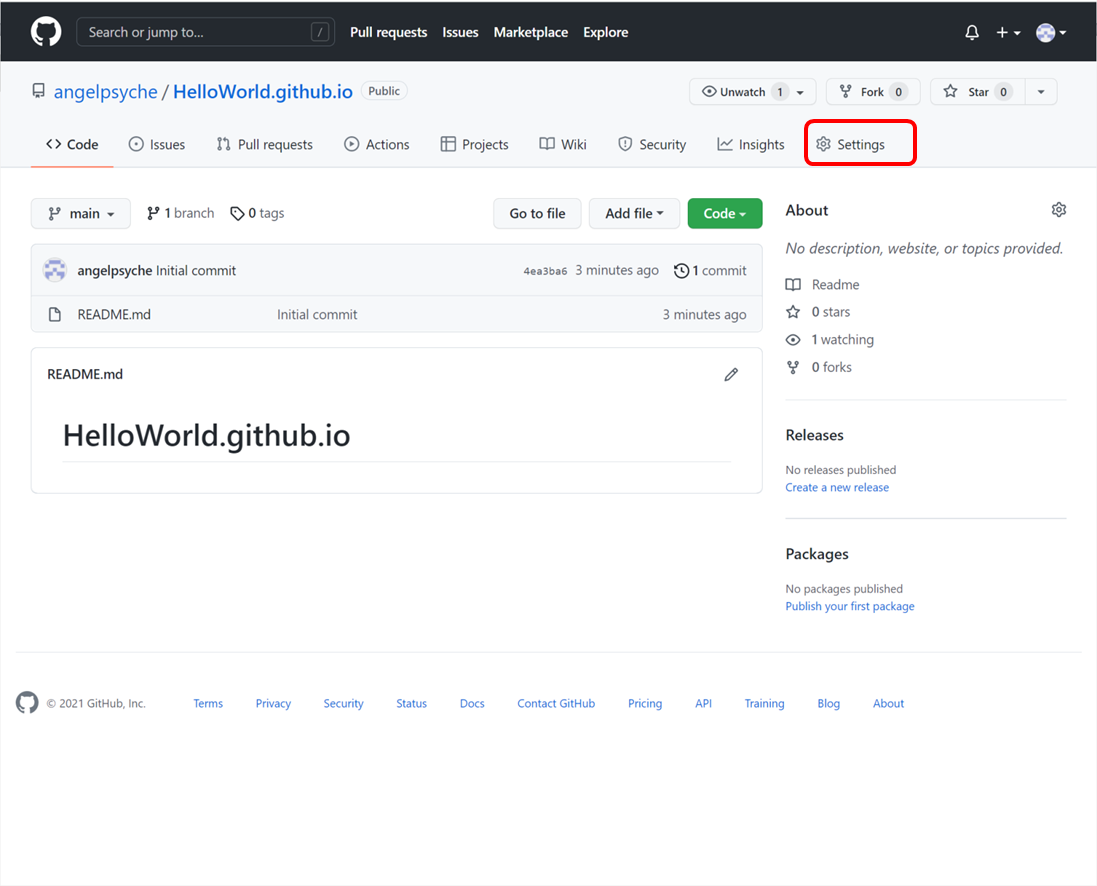Expand the Star lists dropdown arrow
Viewport: 1097px width, 886px height.
point(1041,92)
